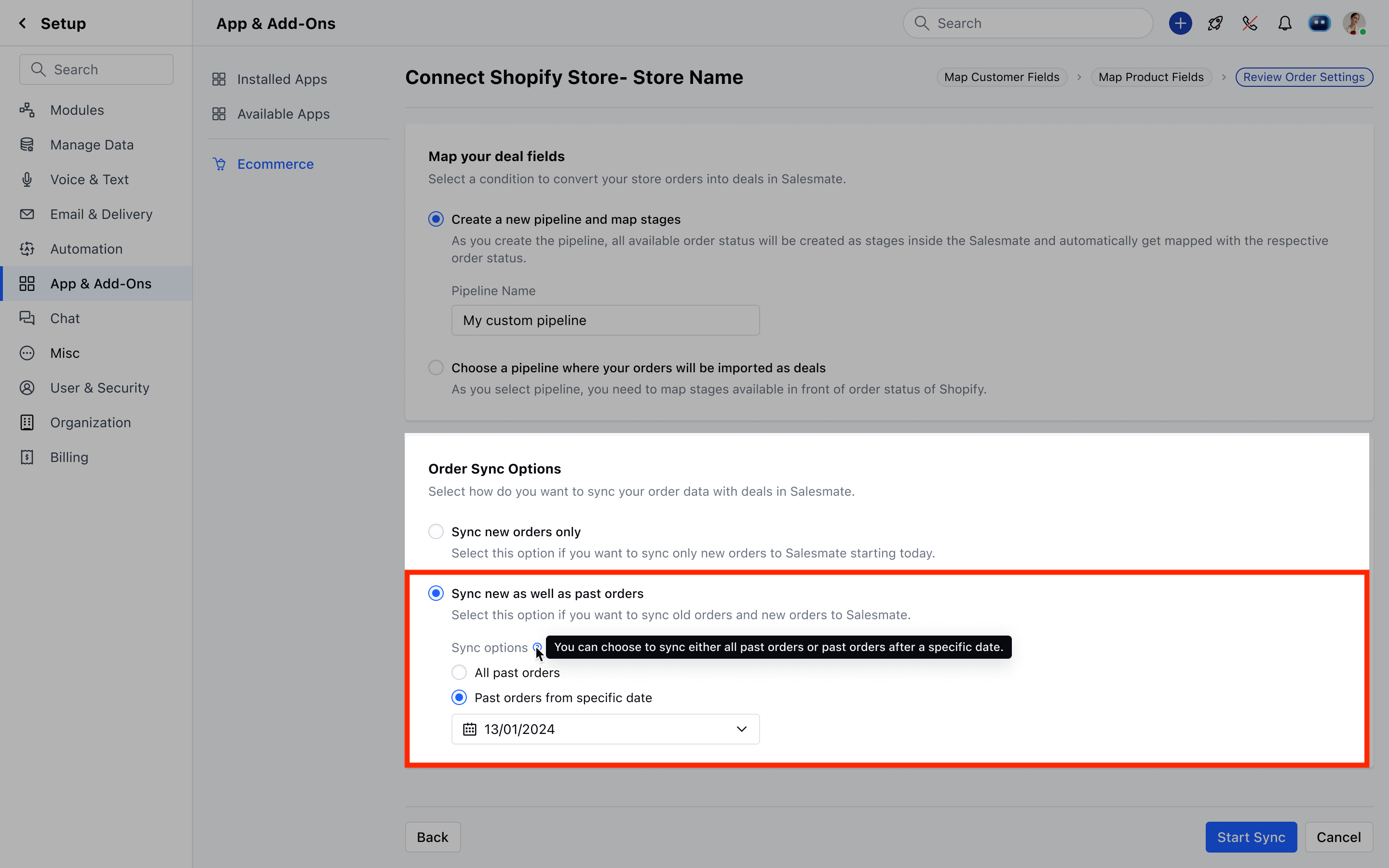Click the Misc ellipsis icon
The image size is (1389, 868).
(x=27, y=353)
